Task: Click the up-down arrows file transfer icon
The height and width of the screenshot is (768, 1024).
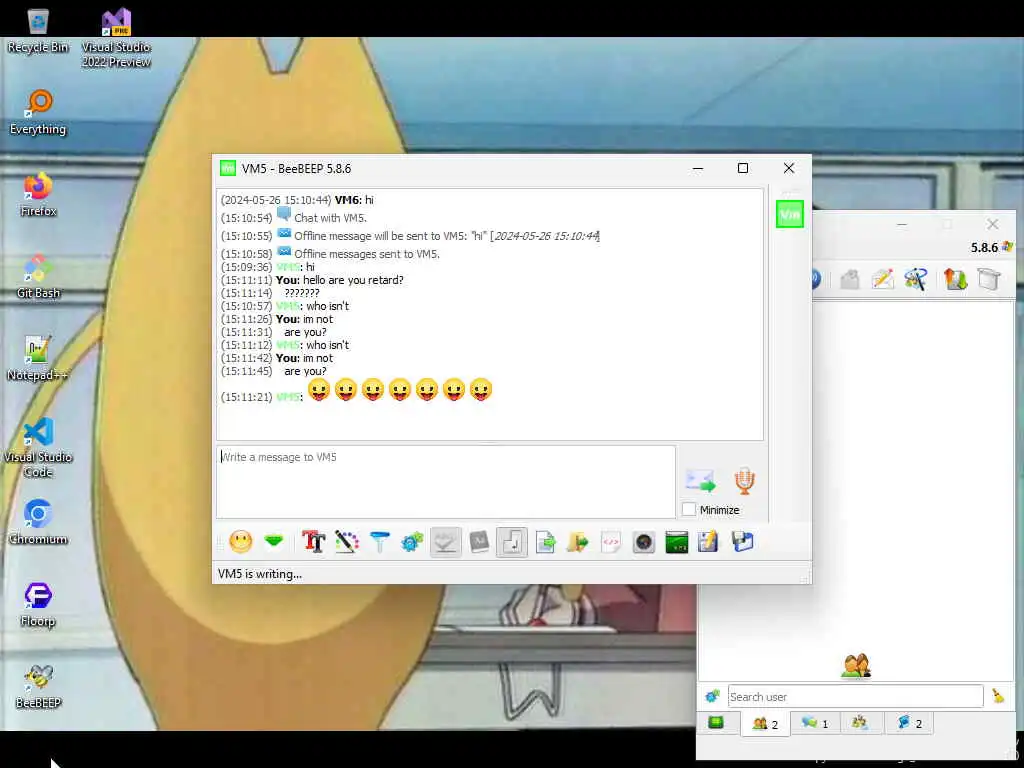Action: click(955, 279)
